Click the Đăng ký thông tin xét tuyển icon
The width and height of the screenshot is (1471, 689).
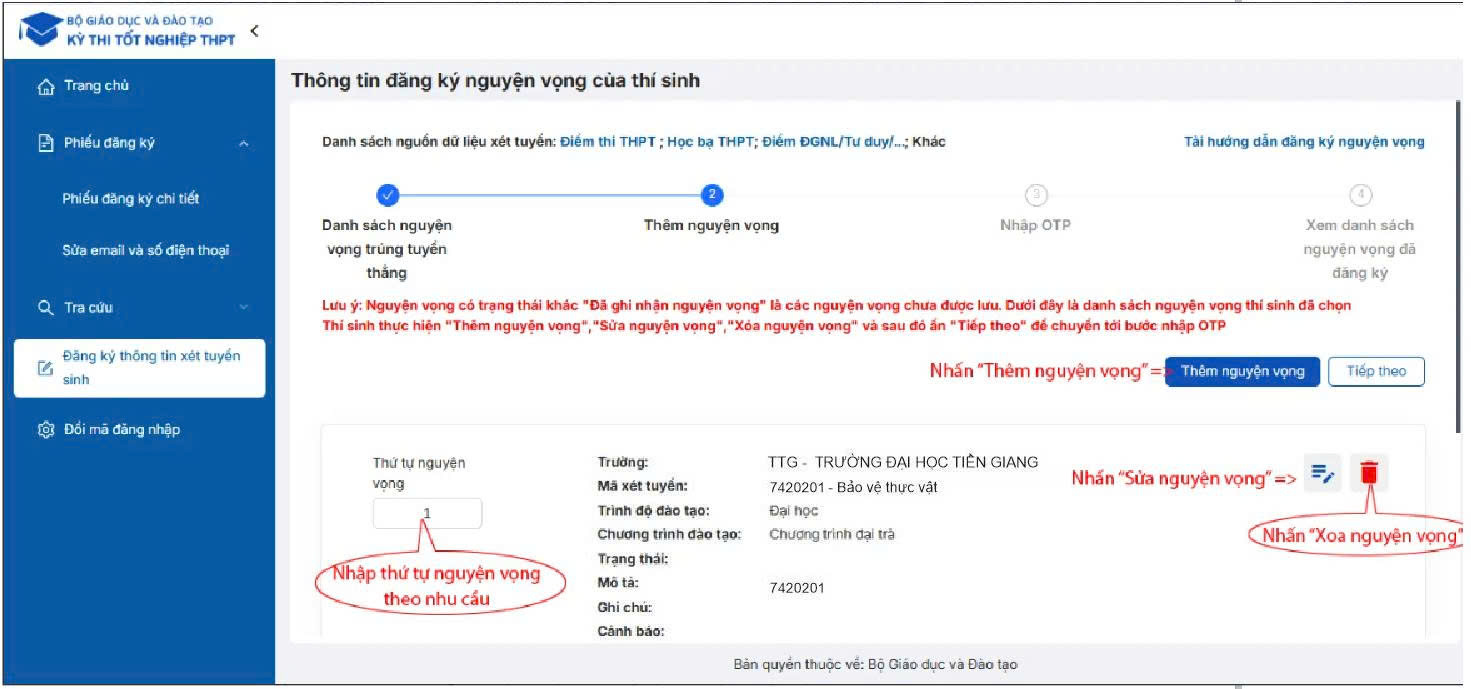pyautogui.click(x=45, y=368)
